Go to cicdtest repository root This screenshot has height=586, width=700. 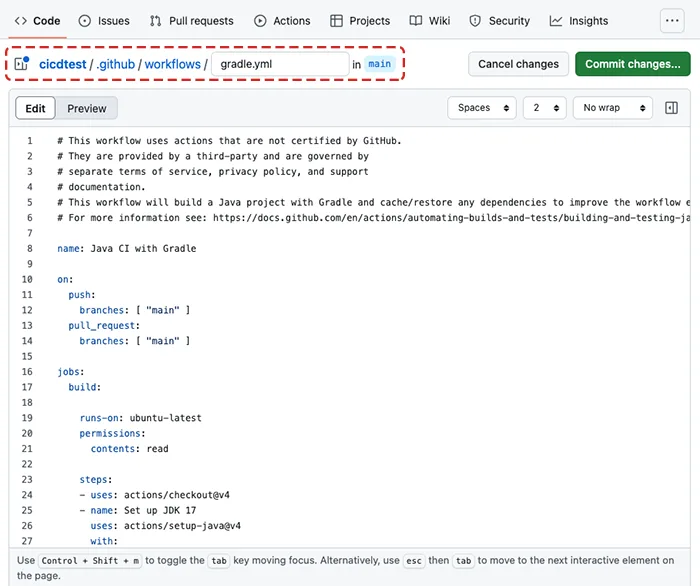62,64
